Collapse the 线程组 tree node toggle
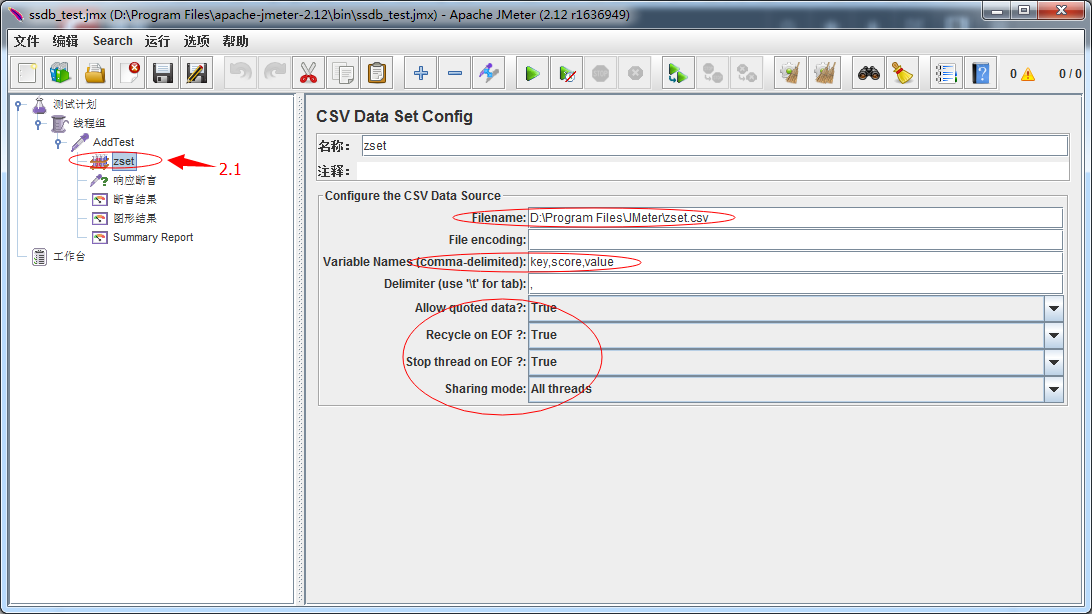The height and width of the screenshot is (614, 1092). [x=39, y=124]
